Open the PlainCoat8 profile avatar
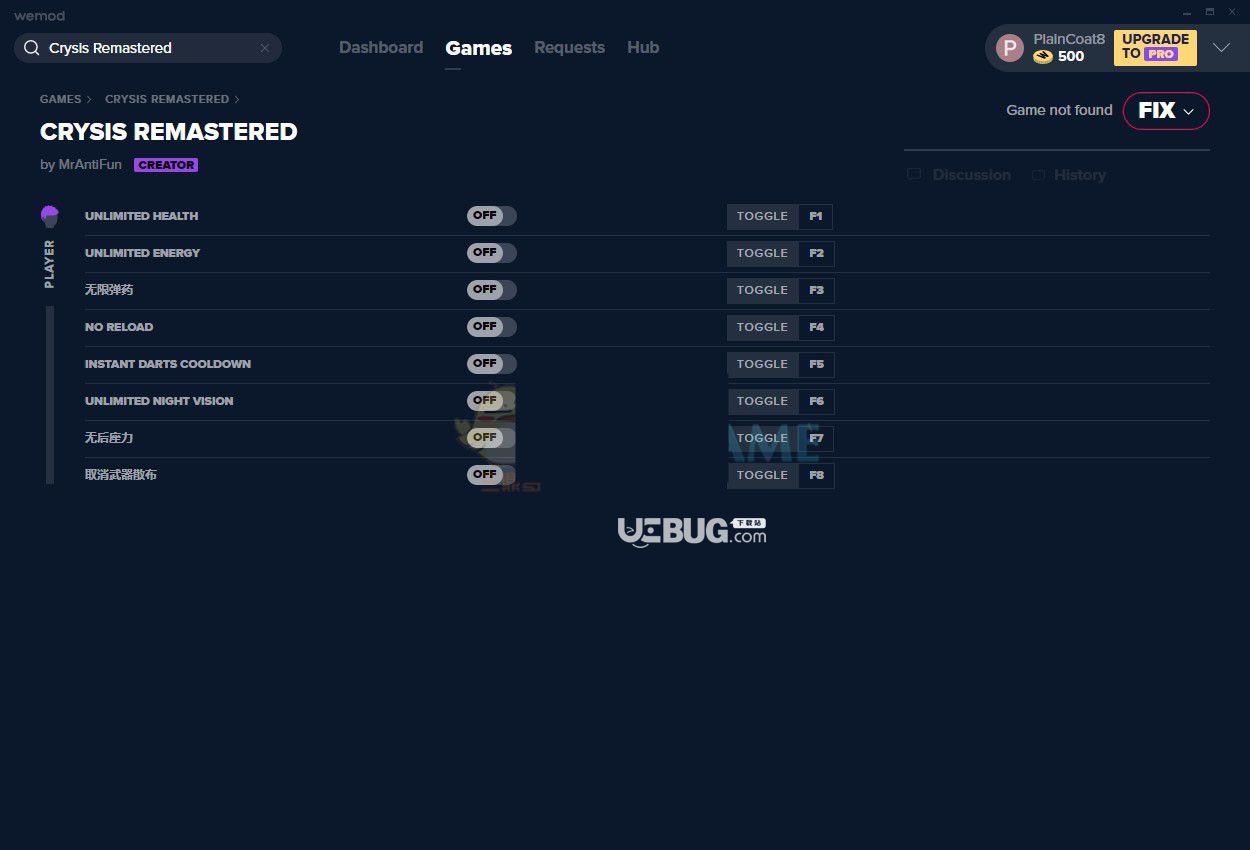Screen dimensions: 1250x850 tap(1010, 48)
